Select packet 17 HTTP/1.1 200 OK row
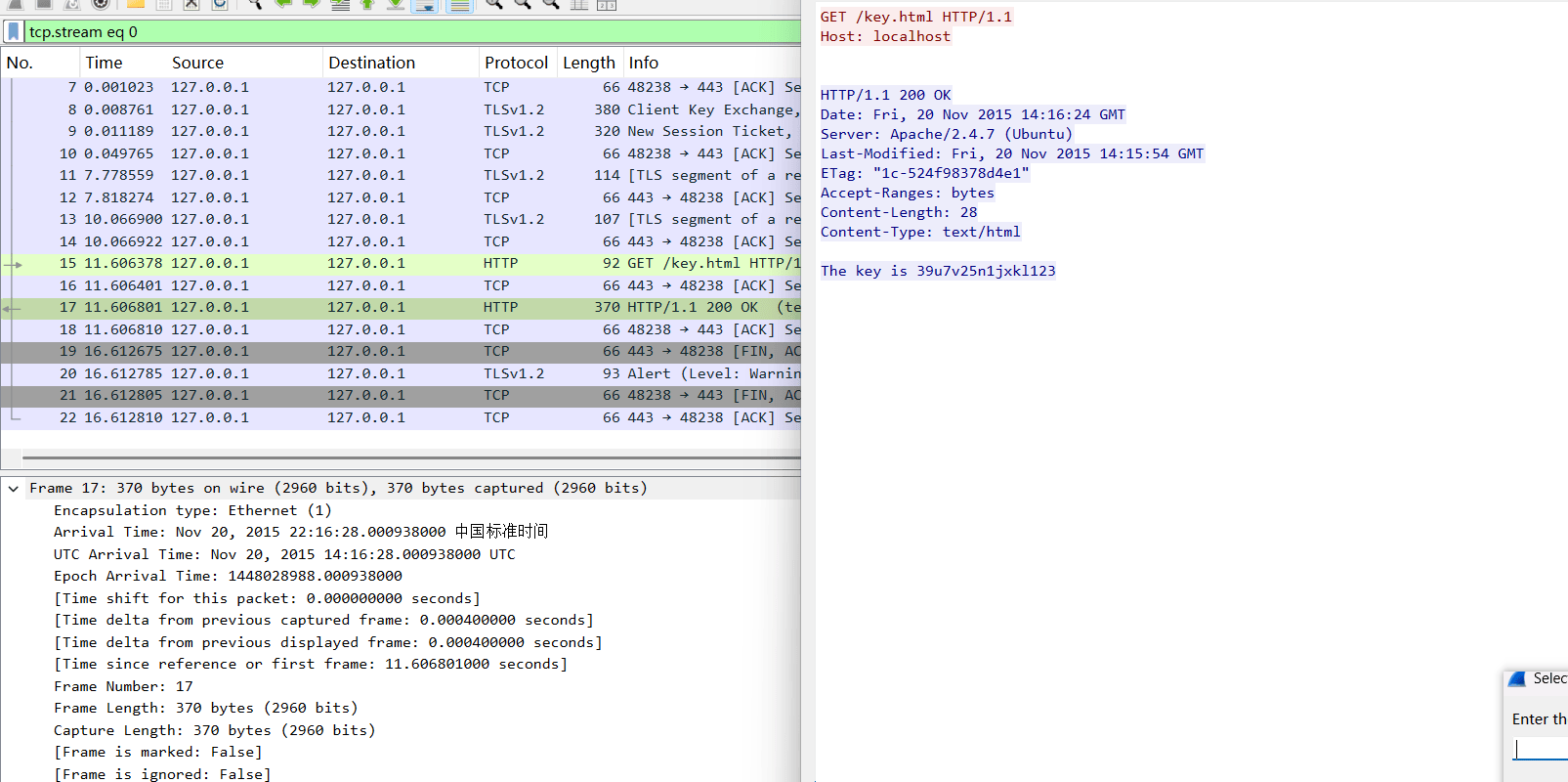 (x=401, y=307)
